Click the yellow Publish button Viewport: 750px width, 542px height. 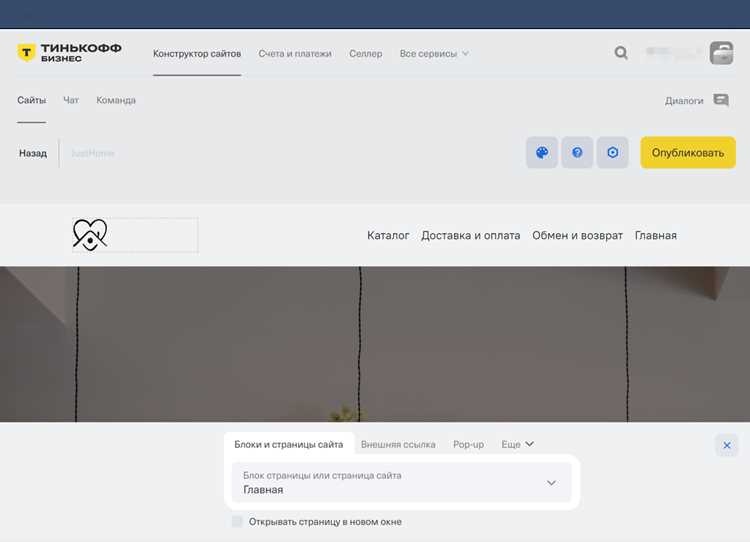coord(688,153)
